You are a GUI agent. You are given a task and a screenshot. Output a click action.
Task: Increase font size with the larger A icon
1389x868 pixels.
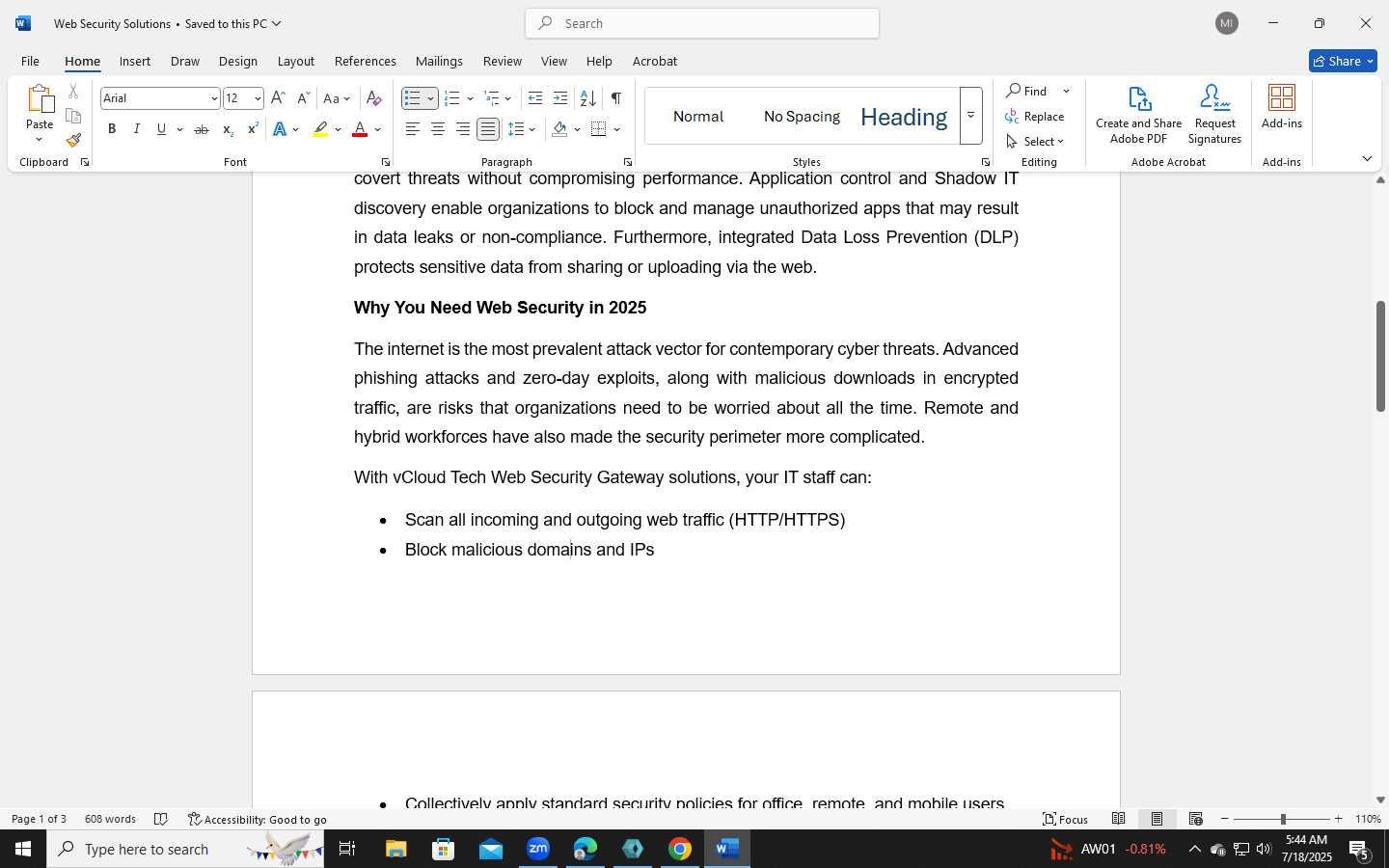coord(278,98)
